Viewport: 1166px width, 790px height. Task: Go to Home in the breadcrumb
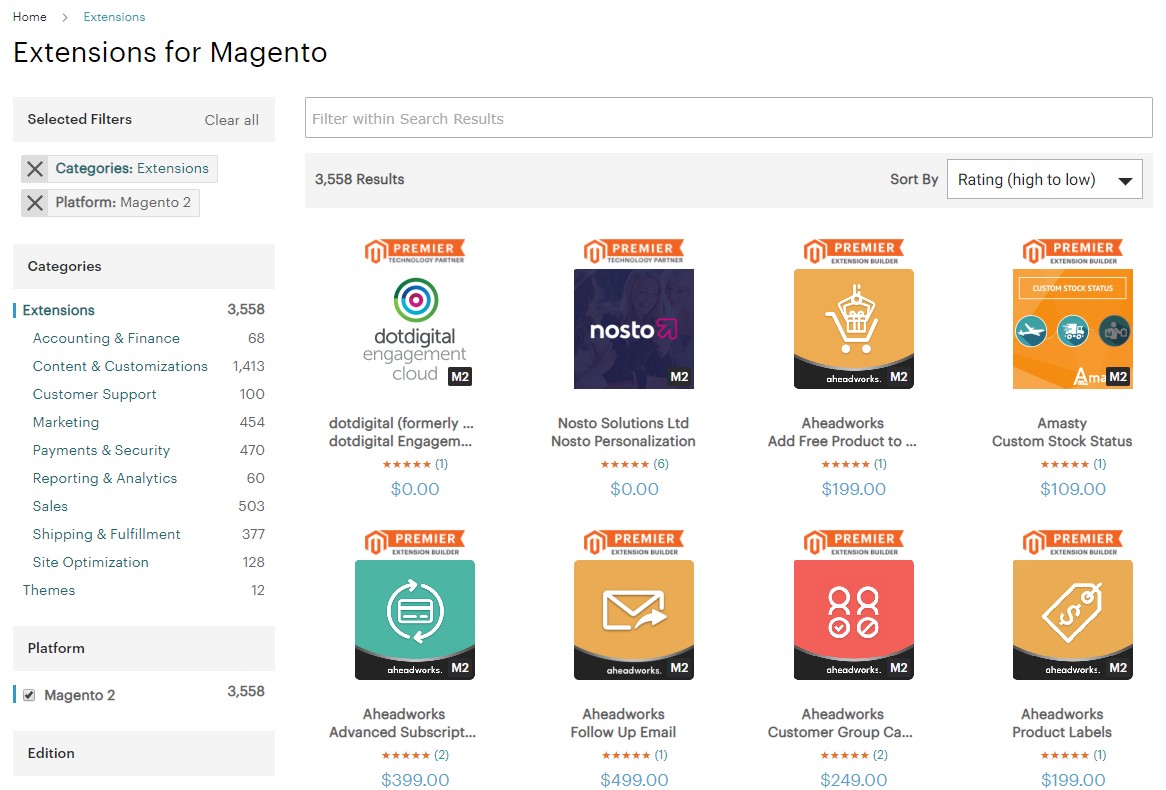(29, 16)
